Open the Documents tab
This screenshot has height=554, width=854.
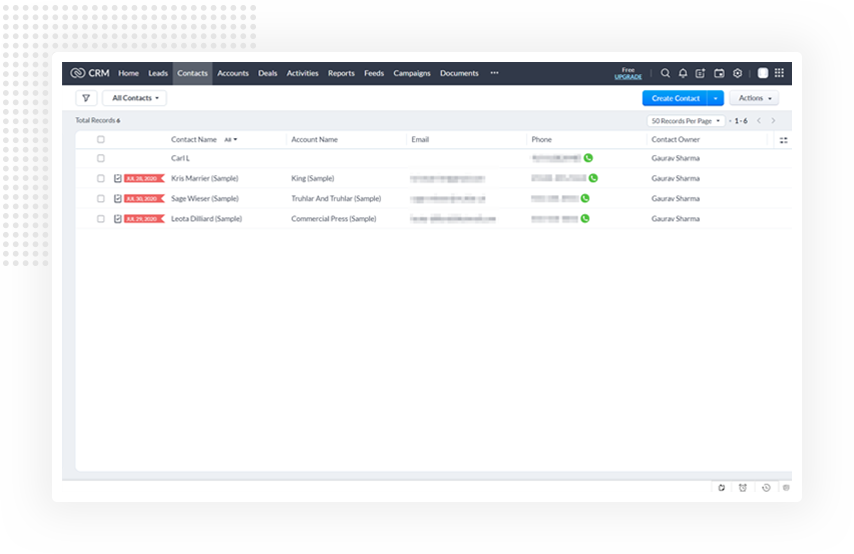[x=459, y=73]
